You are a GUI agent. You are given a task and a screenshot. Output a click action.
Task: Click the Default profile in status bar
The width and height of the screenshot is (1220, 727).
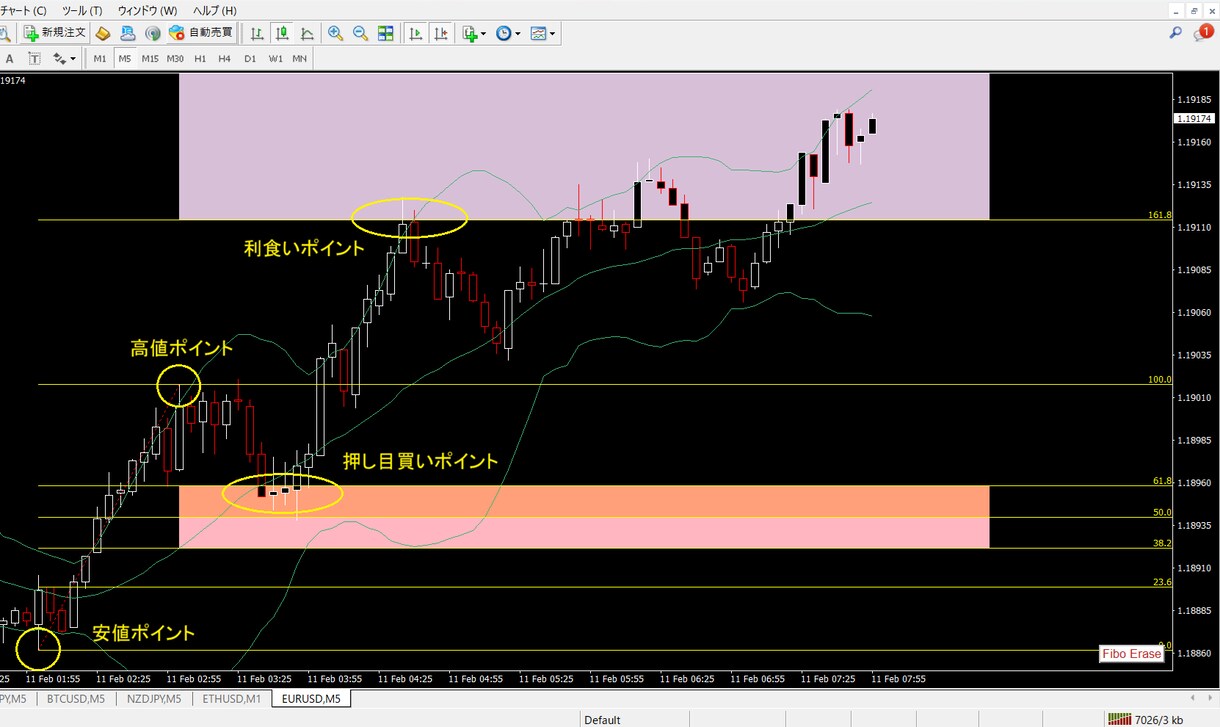click(x=602, y=719)
